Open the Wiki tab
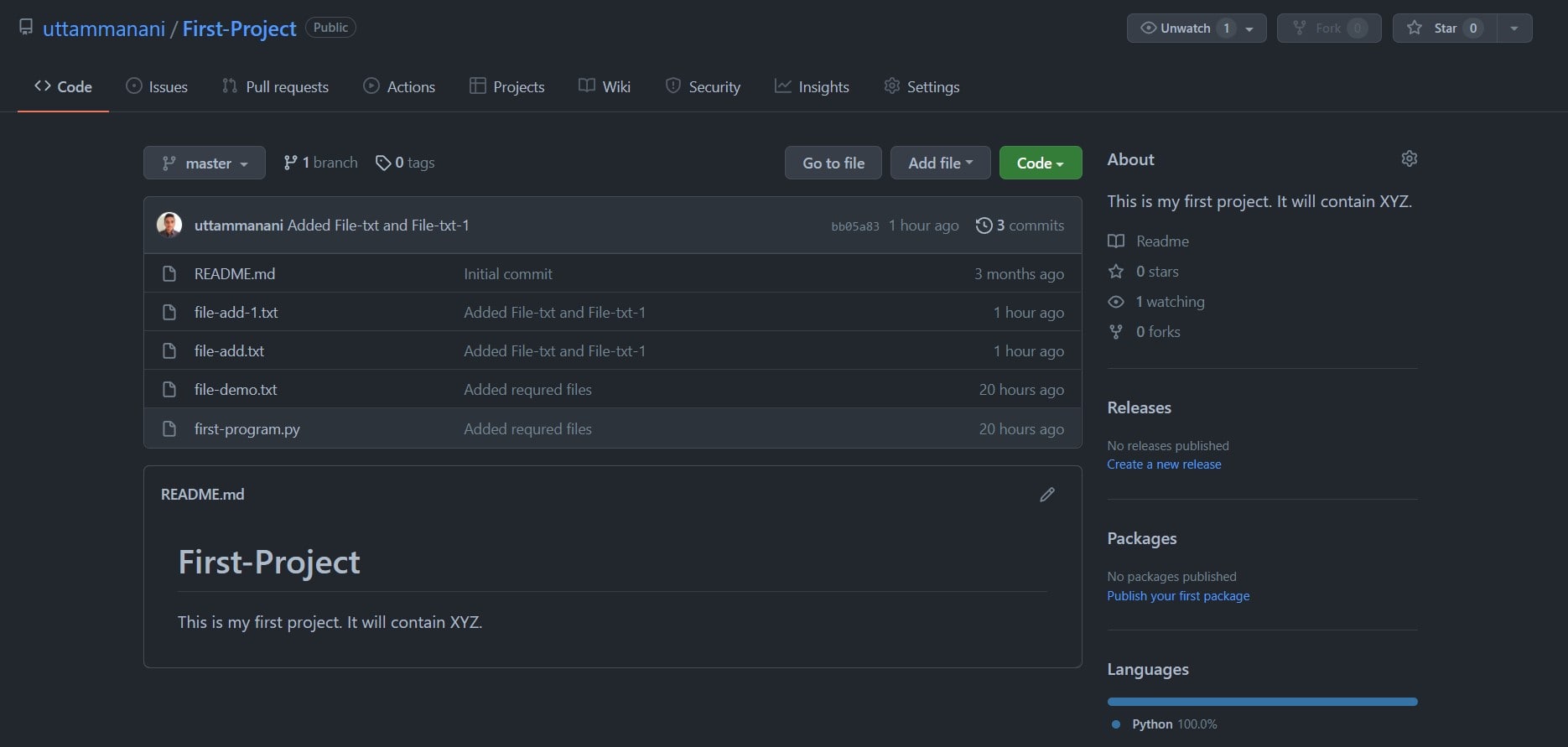The height and width of the screenshot is (747, 1568). click(x=605, y=86)
